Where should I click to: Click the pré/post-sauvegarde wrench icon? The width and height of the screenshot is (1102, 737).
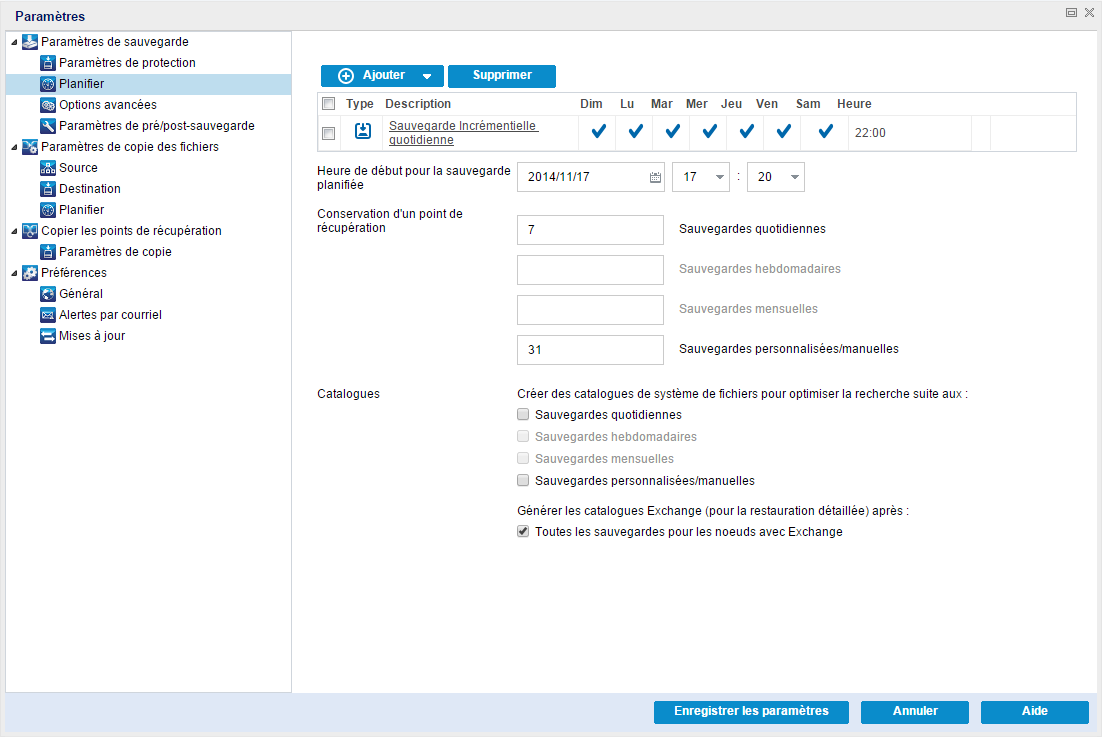(x=47, y=126)
